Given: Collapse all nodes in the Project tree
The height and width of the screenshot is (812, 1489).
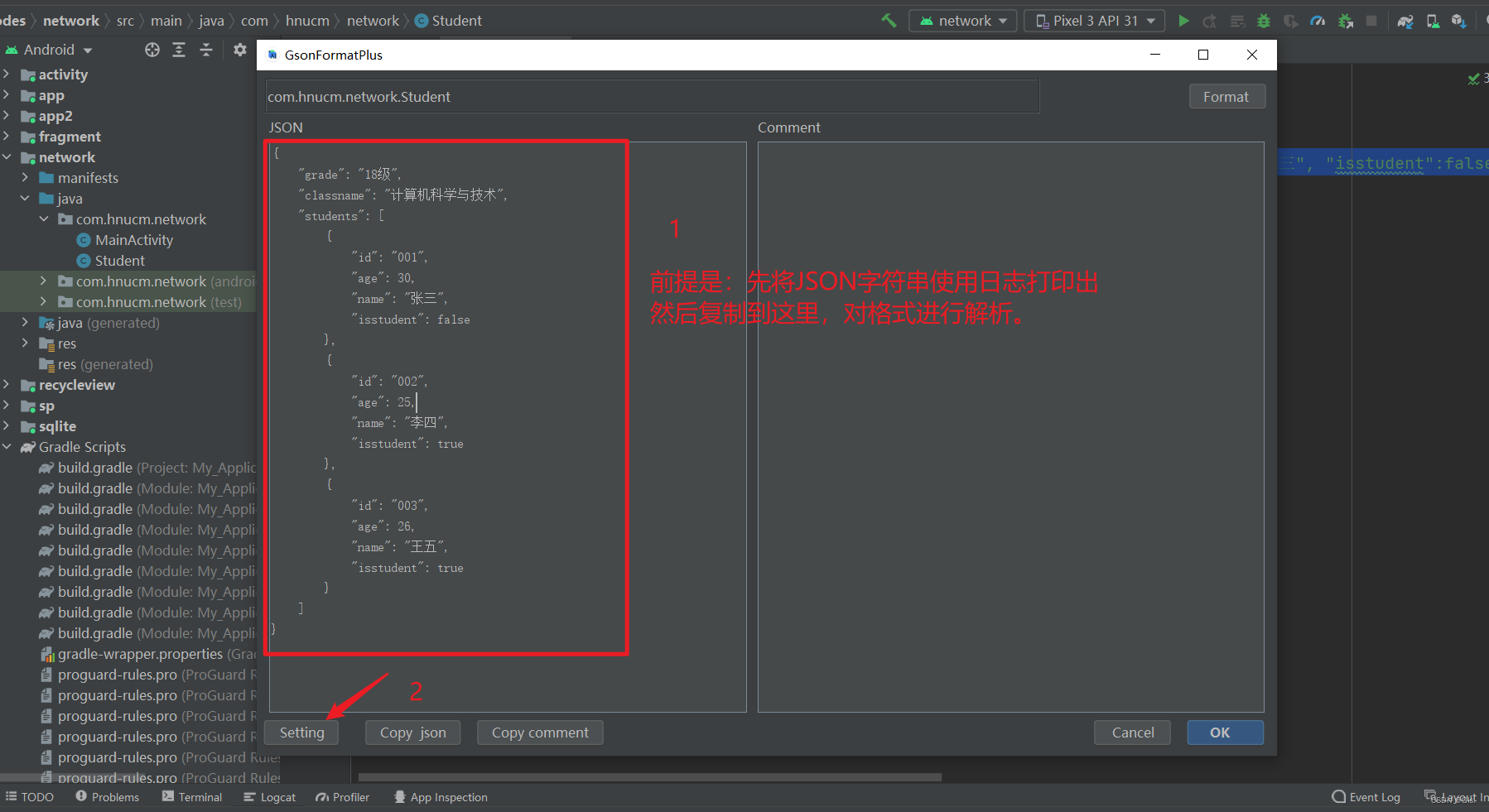Looking at the screenshot, I should click(206, 50).
